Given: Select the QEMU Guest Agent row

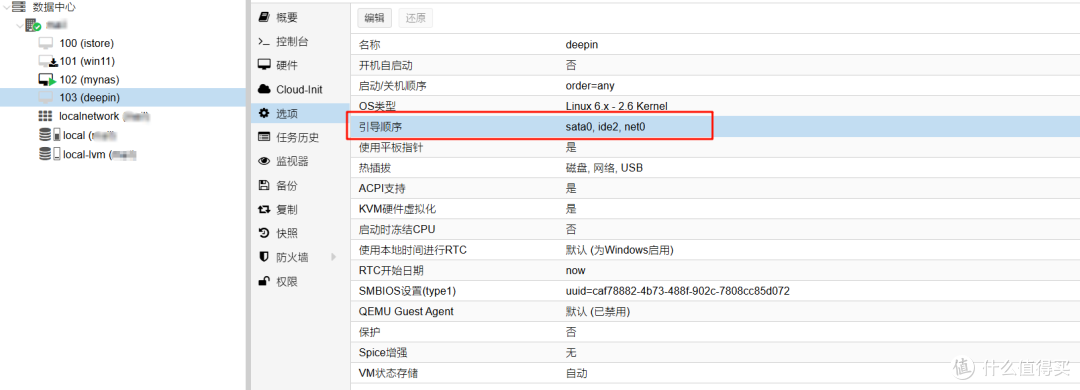Looking at the screenshot, I should (715, 311).
